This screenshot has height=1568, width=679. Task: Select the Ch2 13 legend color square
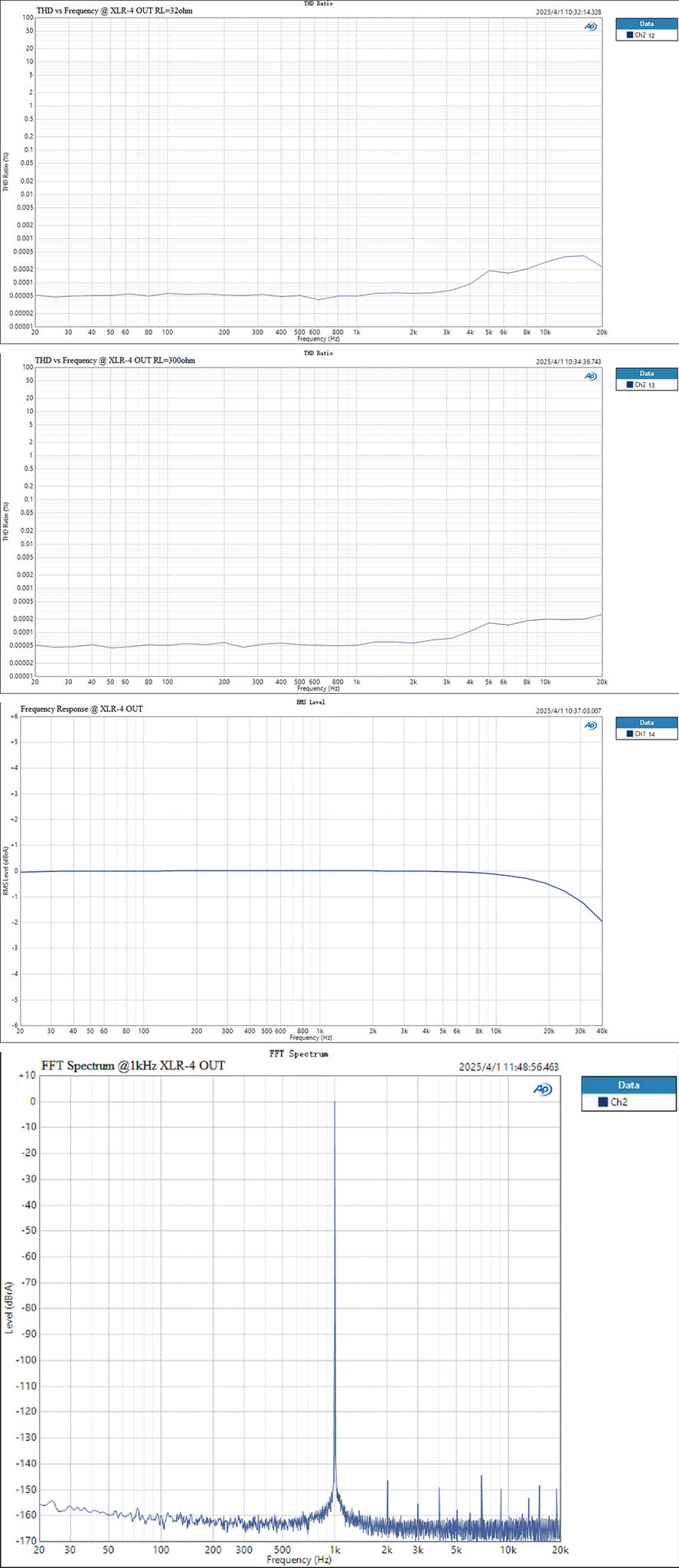click(629, 385)
